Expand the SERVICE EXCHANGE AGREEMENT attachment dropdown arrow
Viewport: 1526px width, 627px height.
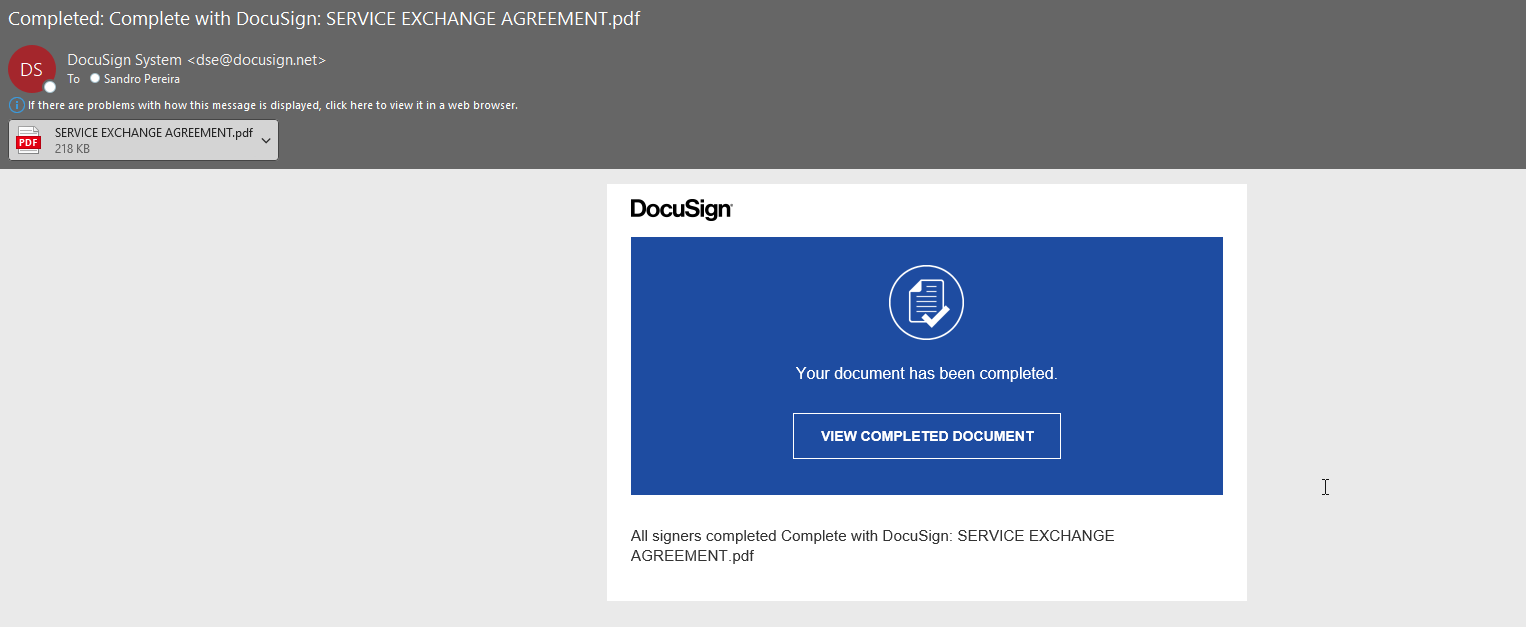tap(266, 141)
